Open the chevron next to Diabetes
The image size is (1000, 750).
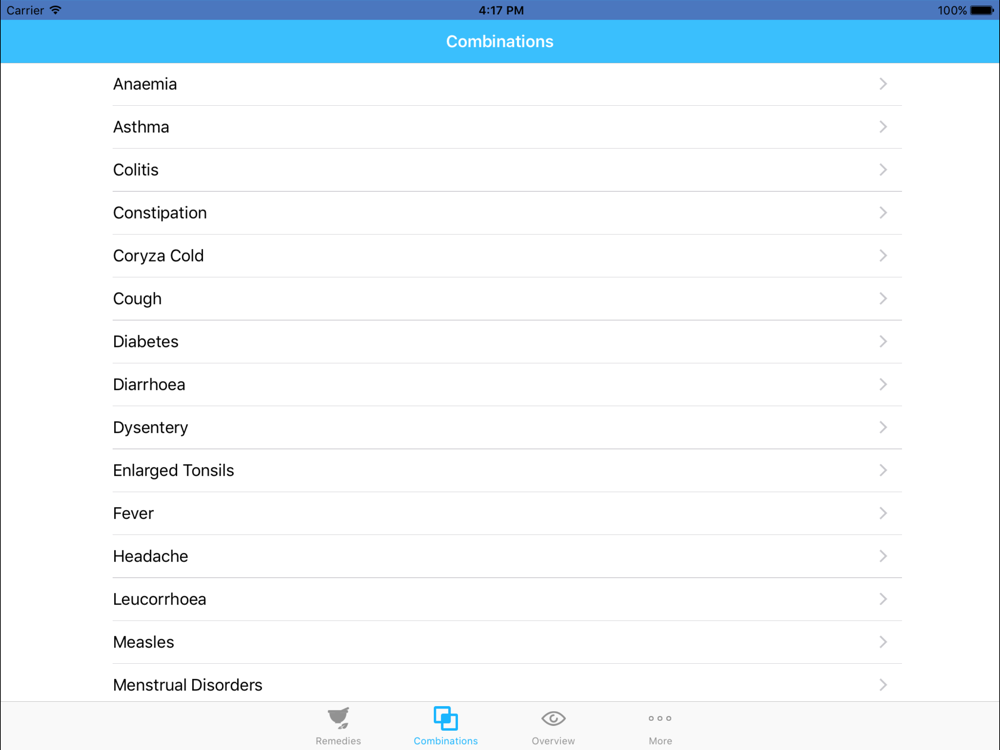coord(883,341)
